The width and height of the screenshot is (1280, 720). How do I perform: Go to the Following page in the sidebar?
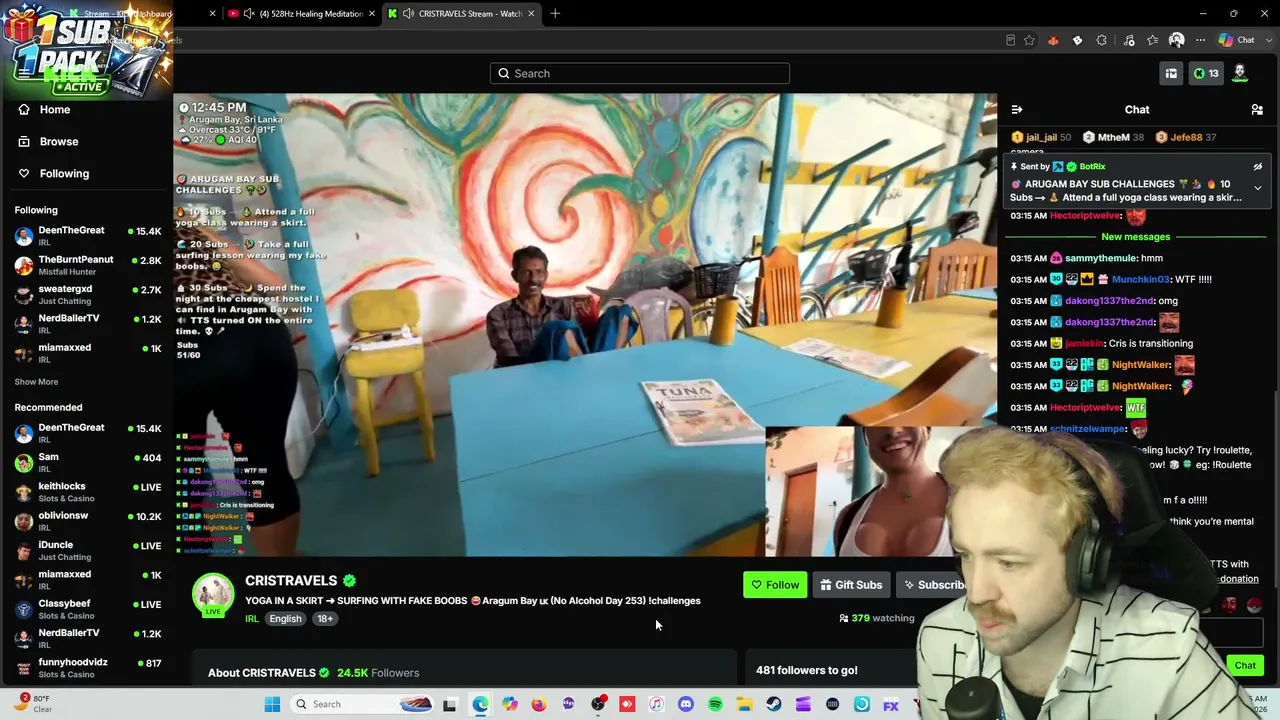click(x=64, y=174)
